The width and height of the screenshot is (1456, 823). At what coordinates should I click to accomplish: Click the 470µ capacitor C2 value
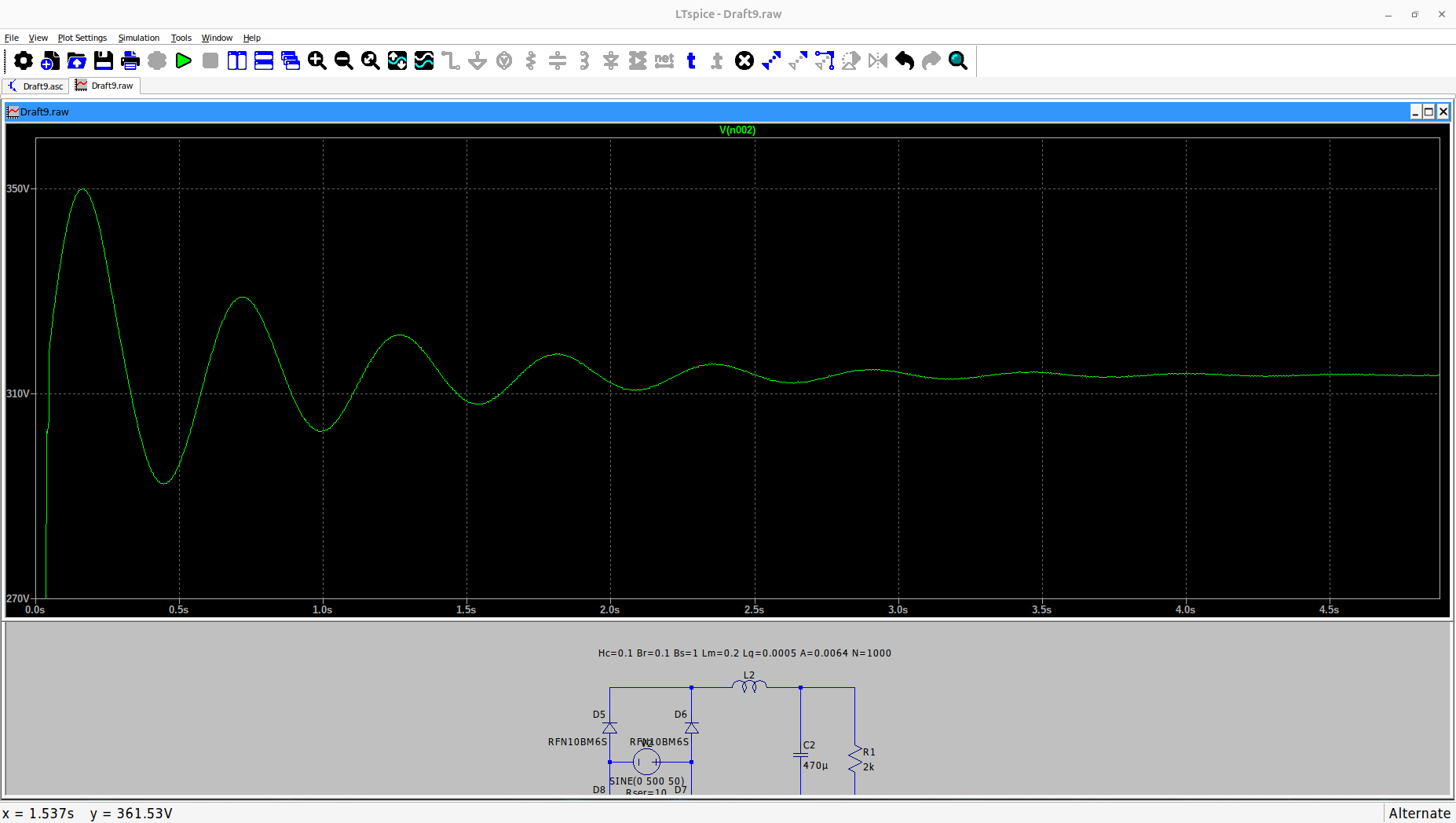pos(815,766)
